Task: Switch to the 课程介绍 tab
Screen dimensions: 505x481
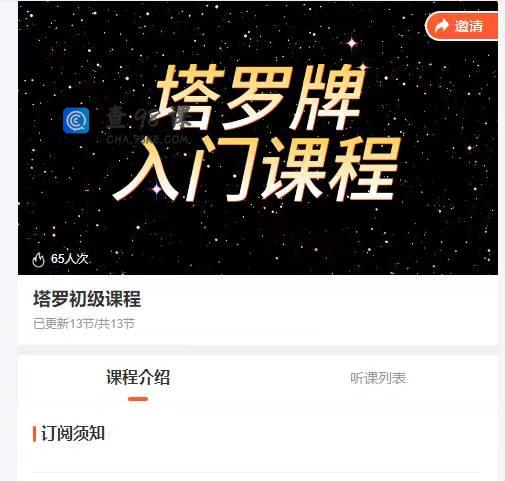Action: [138, 378]
